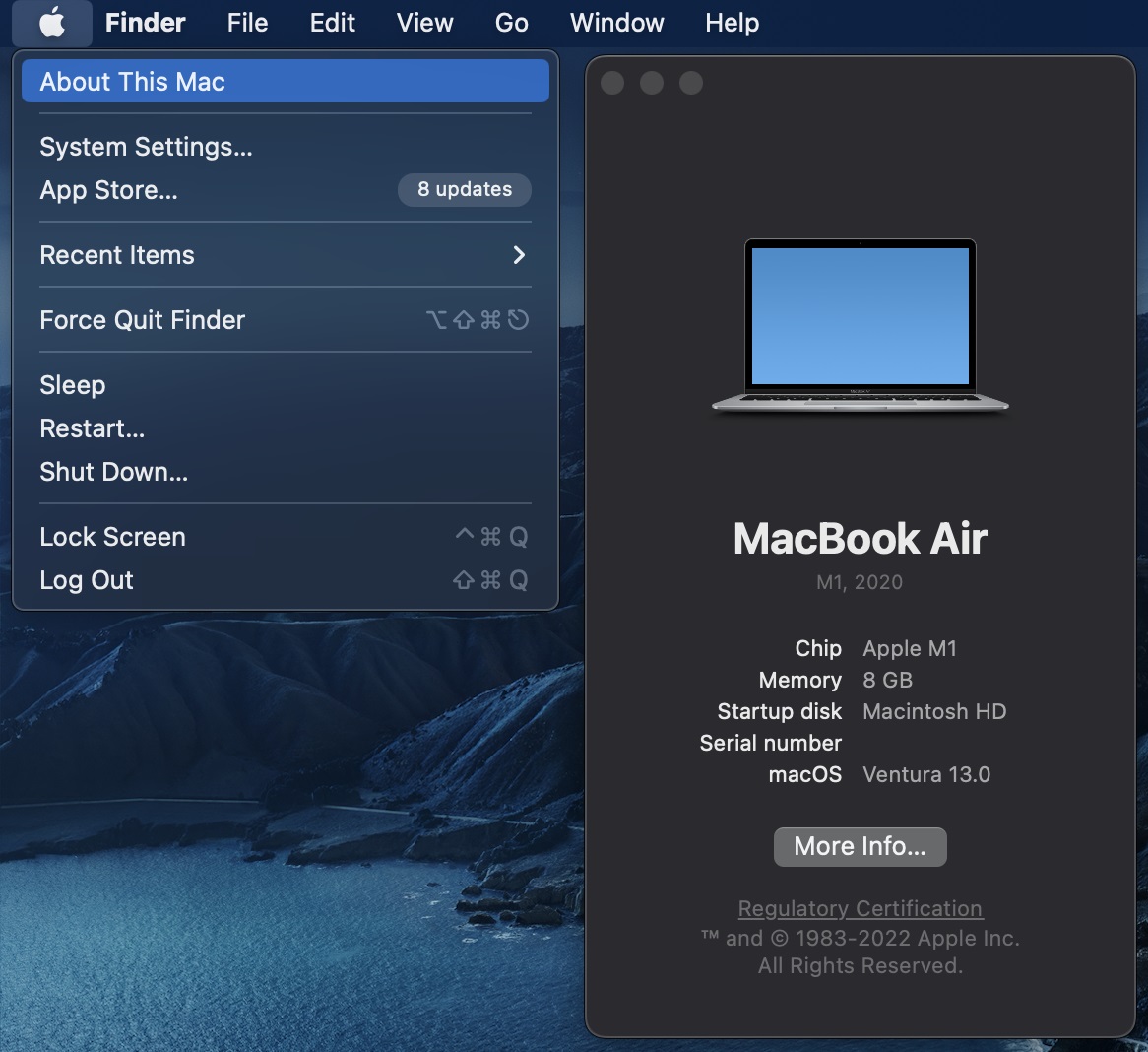Open the Regulatory Certification link
The image size is (1148, 1052).
click(x=860, y=908)
